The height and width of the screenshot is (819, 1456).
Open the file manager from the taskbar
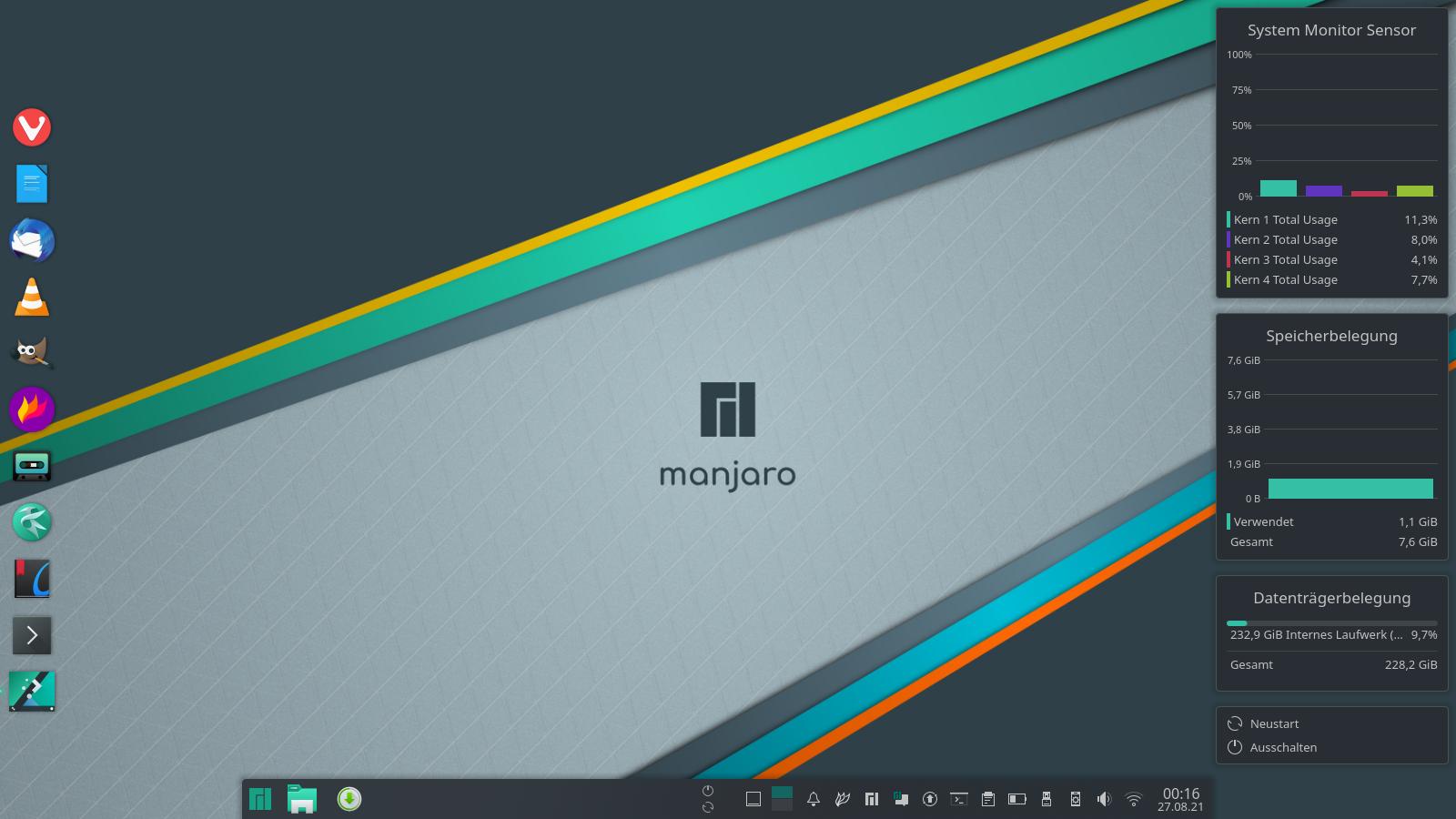tap(301, 799)
